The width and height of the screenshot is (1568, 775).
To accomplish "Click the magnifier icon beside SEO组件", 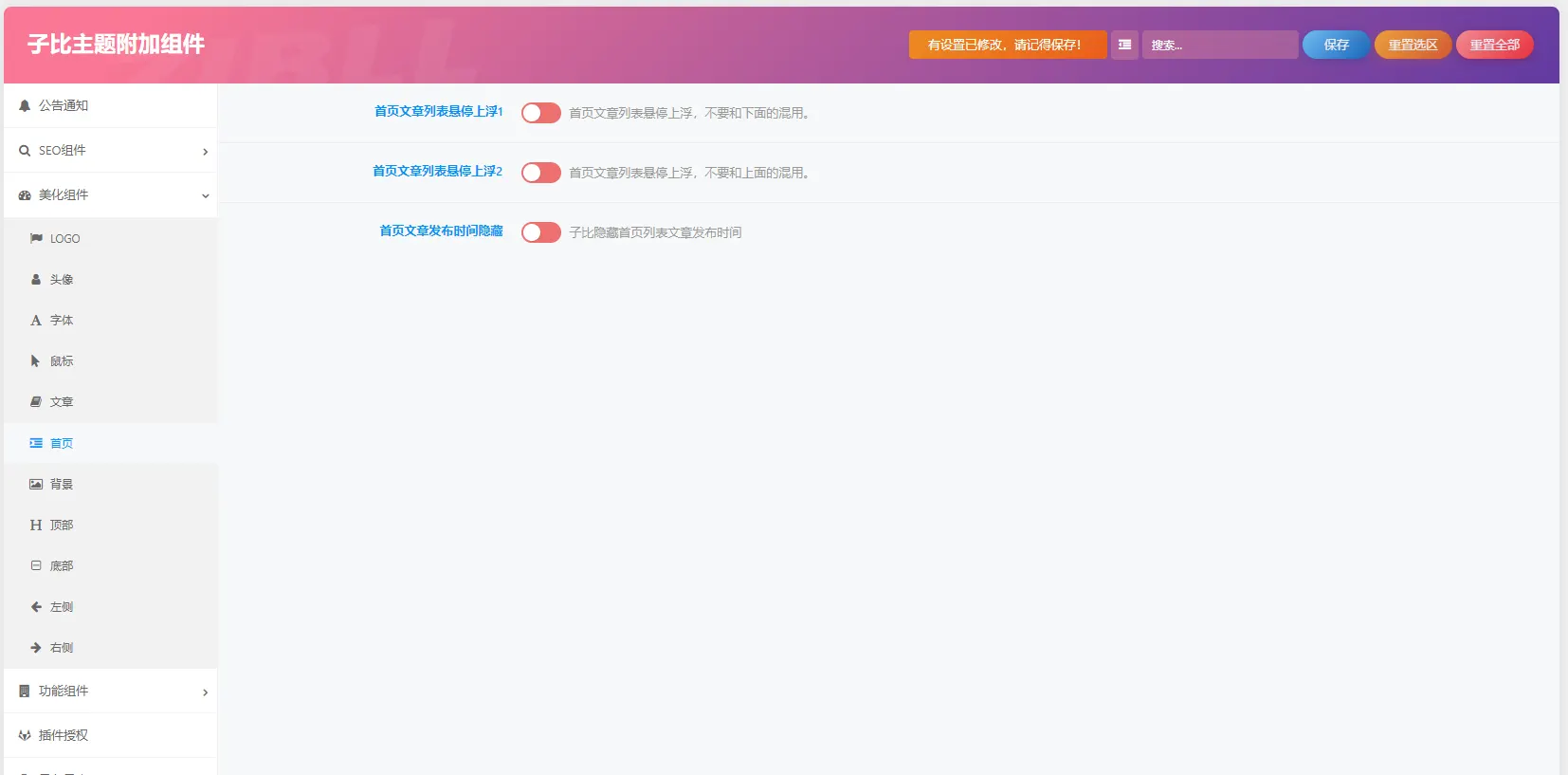I will click(25, 150).
